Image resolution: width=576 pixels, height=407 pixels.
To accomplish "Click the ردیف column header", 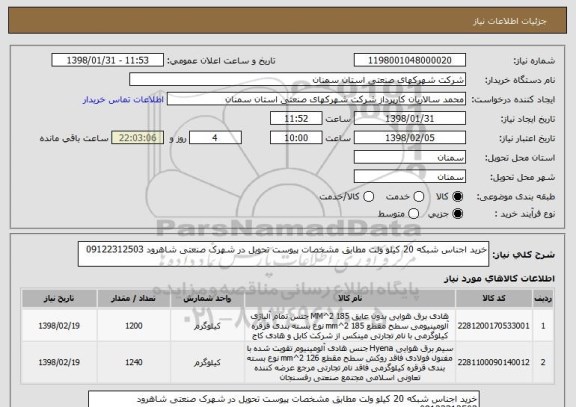I will 543,298.
